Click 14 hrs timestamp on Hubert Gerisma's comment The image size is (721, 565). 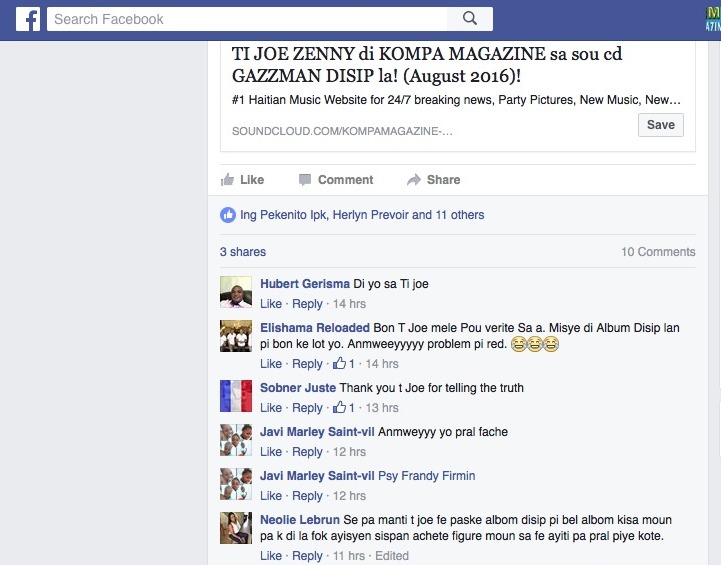coord(349,304)
